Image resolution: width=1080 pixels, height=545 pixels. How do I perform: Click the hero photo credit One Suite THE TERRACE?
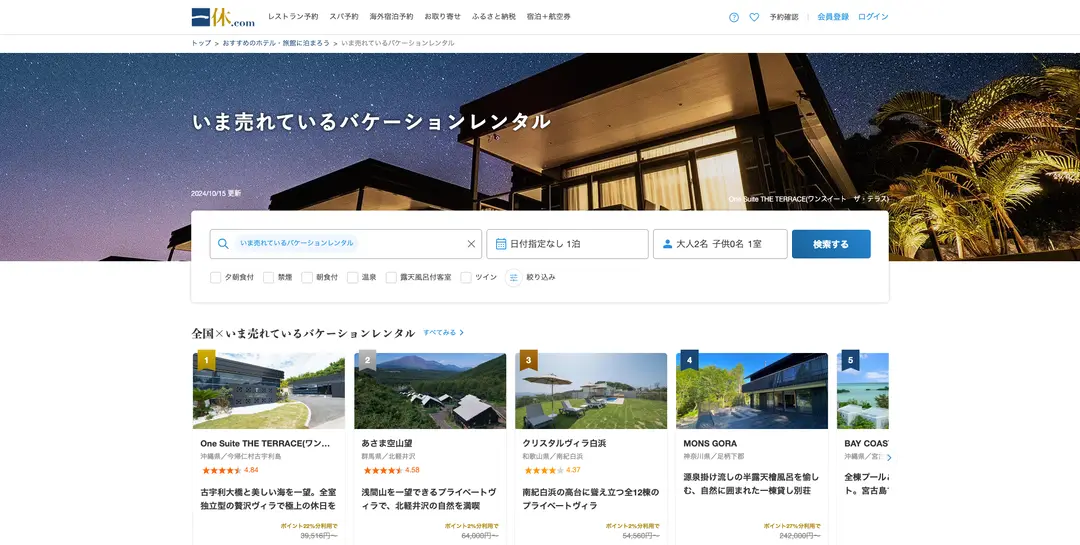point(809,199)
